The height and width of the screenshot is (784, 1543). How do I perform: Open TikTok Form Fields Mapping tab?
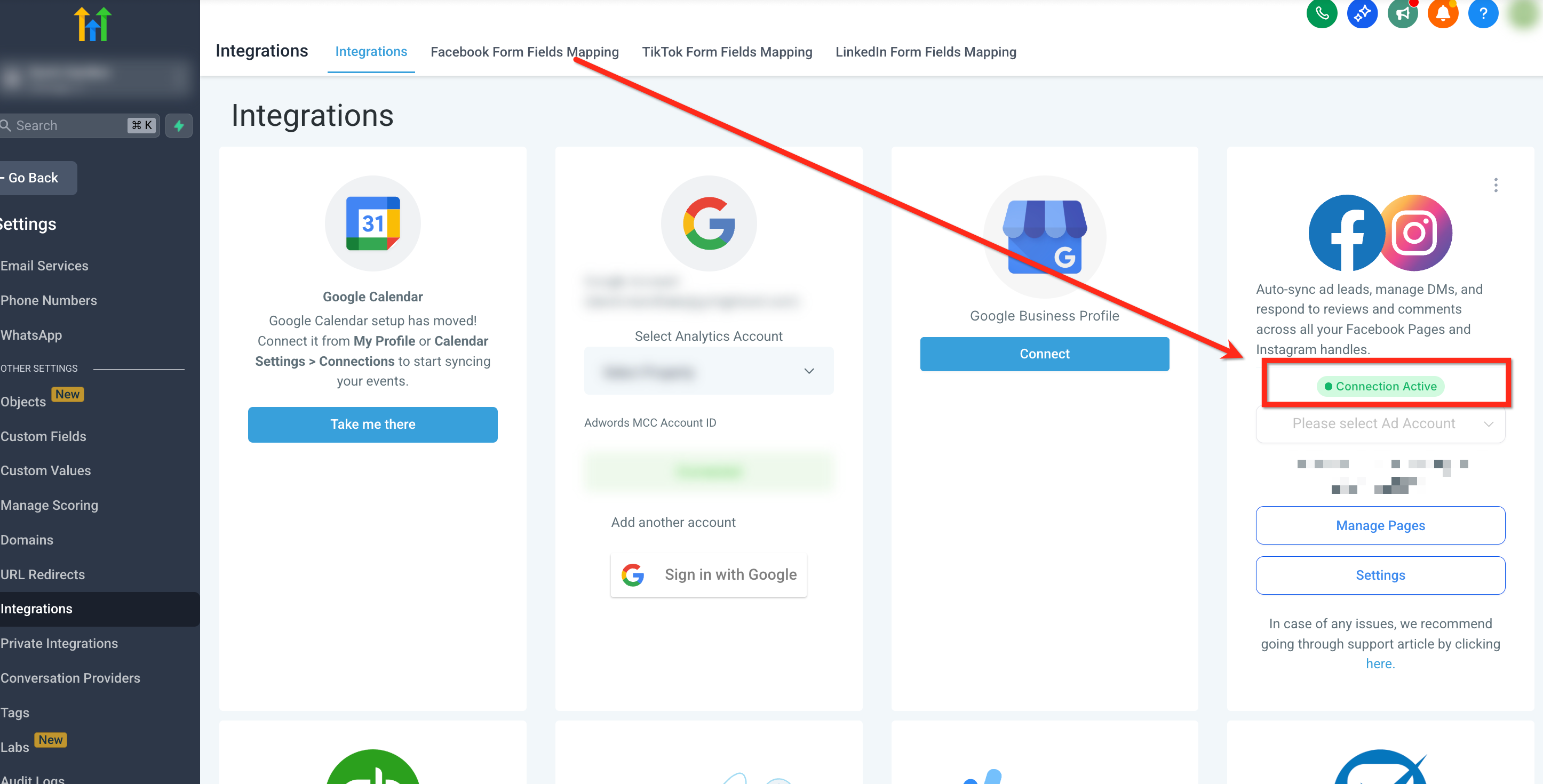[x=727, y=52]
